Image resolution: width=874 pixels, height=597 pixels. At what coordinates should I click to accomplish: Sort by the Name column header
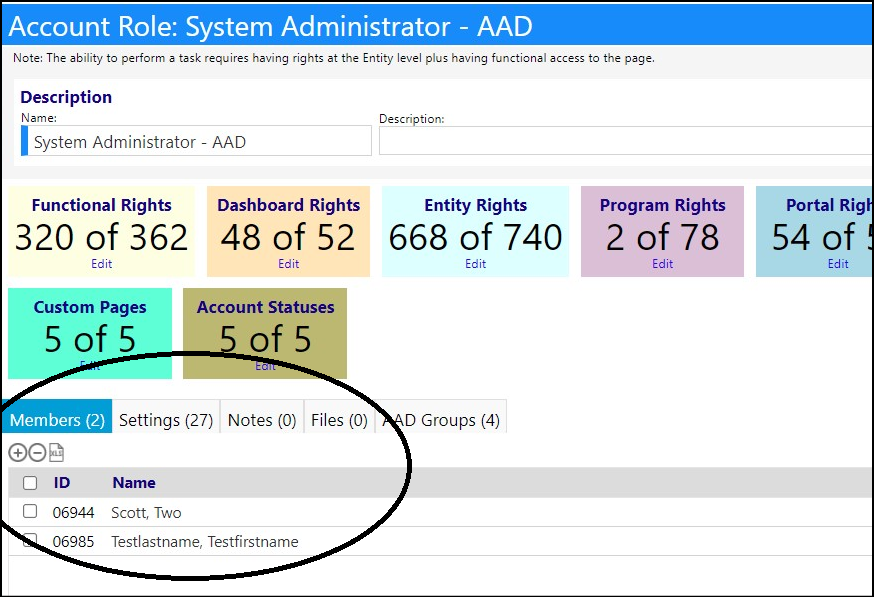(134, 483)
